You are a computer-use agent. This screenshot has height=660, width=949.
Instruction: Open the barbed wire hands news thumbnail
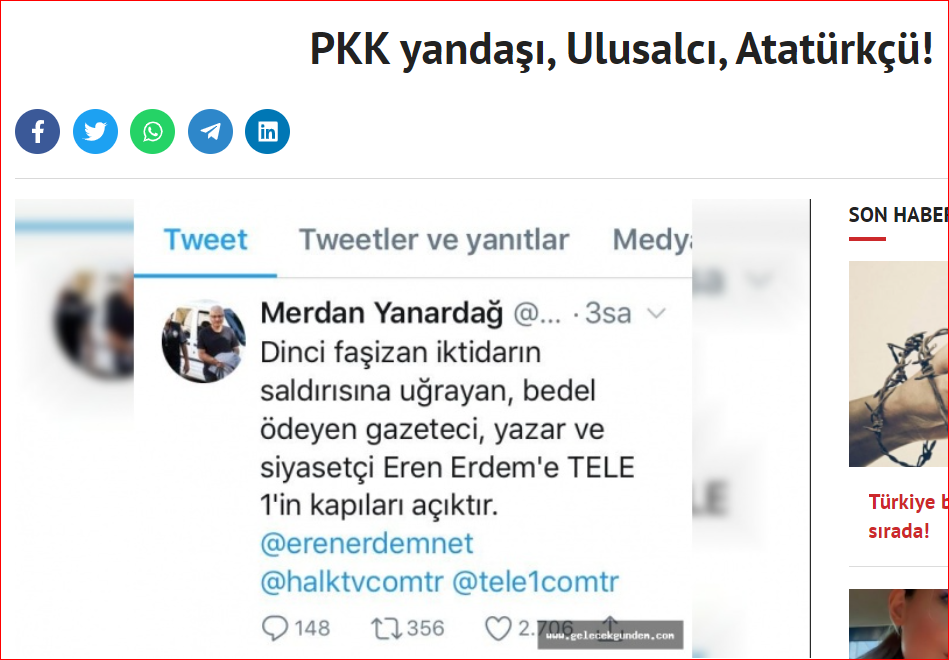[x=899, y=364]
